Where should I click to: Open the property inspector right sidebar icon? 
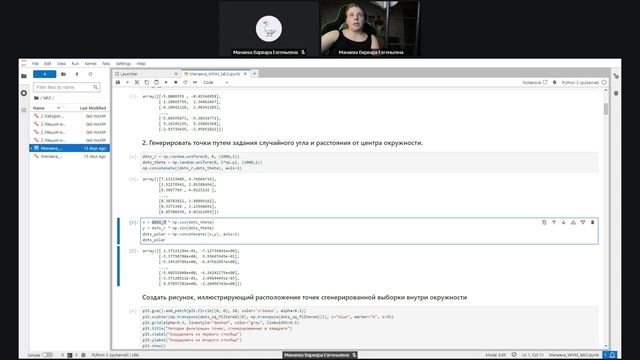point(616,76)
